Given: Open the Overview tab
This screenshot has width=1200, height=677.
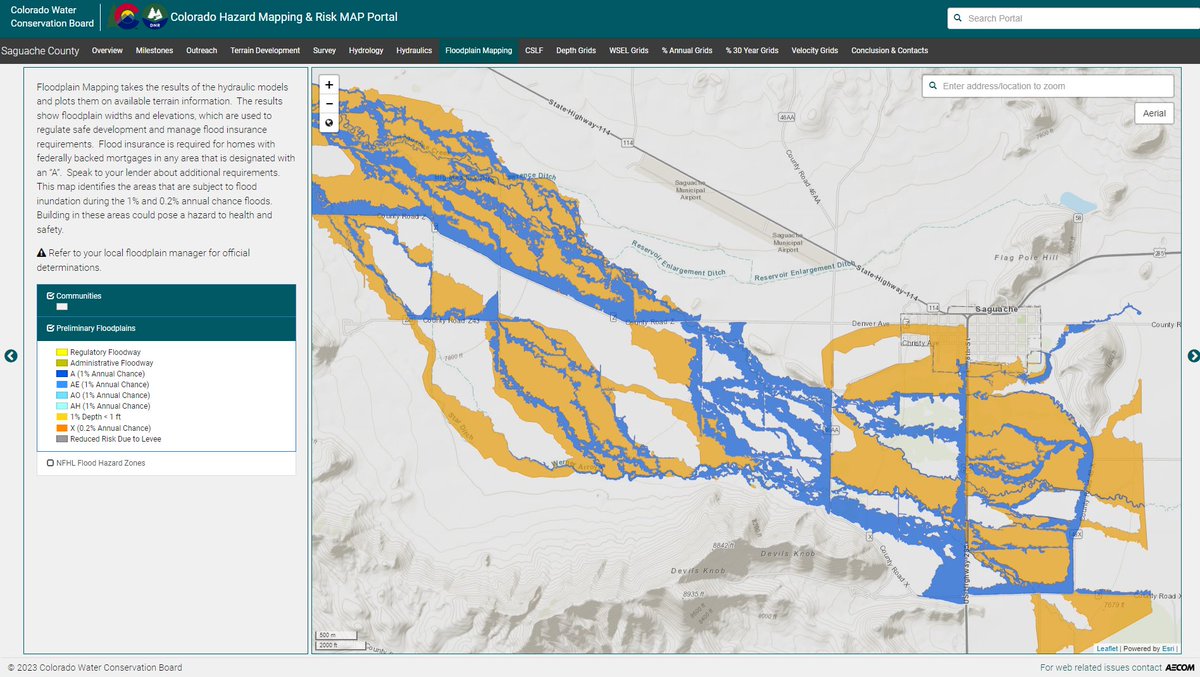Looking at the screenshot, I should tap(107, 50).
